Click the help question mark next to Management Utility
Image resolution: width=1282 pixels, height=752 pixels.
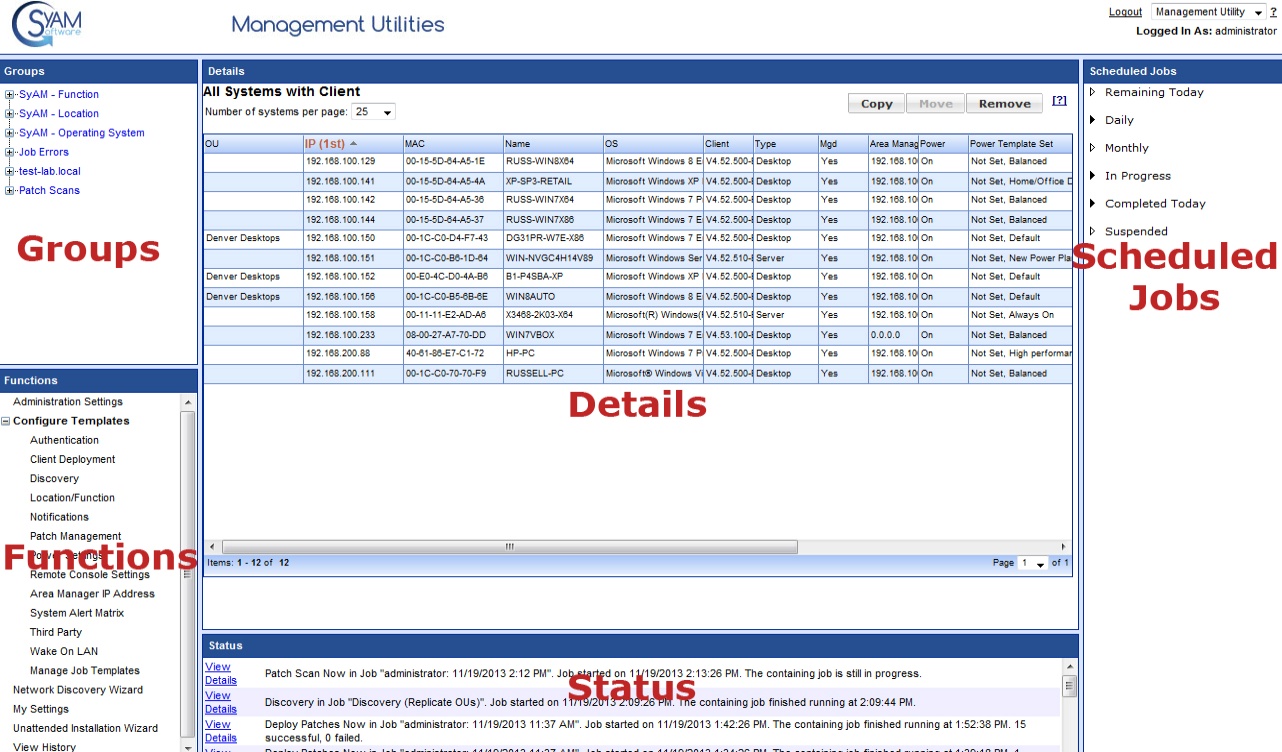tap(1273, 12)
